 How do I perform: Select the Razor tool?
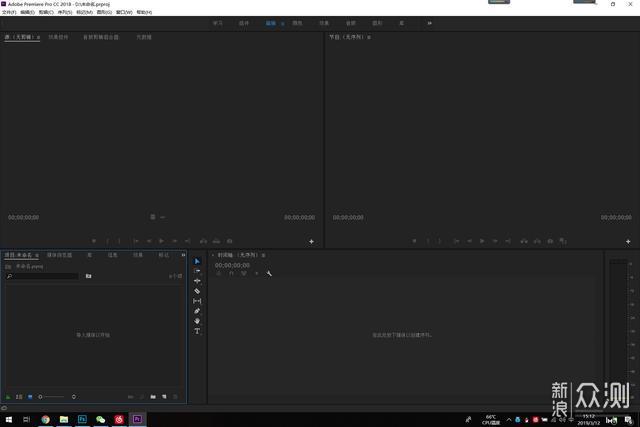197,291
